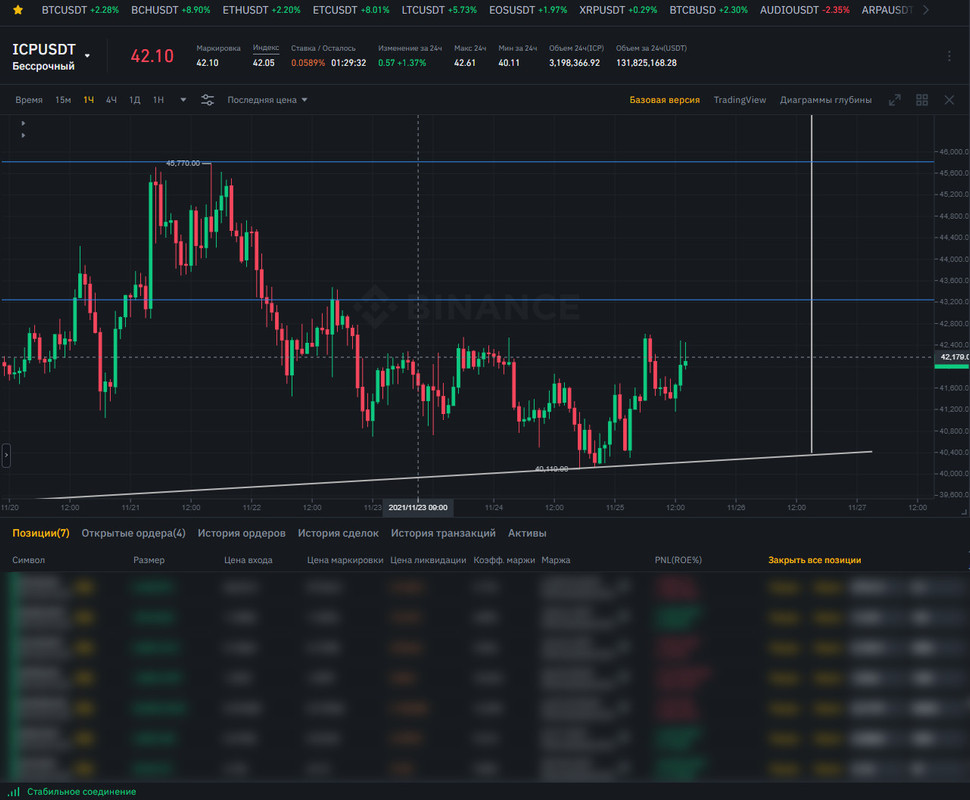970x800 pixels.
Task: Open the three-dot options menu
Action: (949, 56)
